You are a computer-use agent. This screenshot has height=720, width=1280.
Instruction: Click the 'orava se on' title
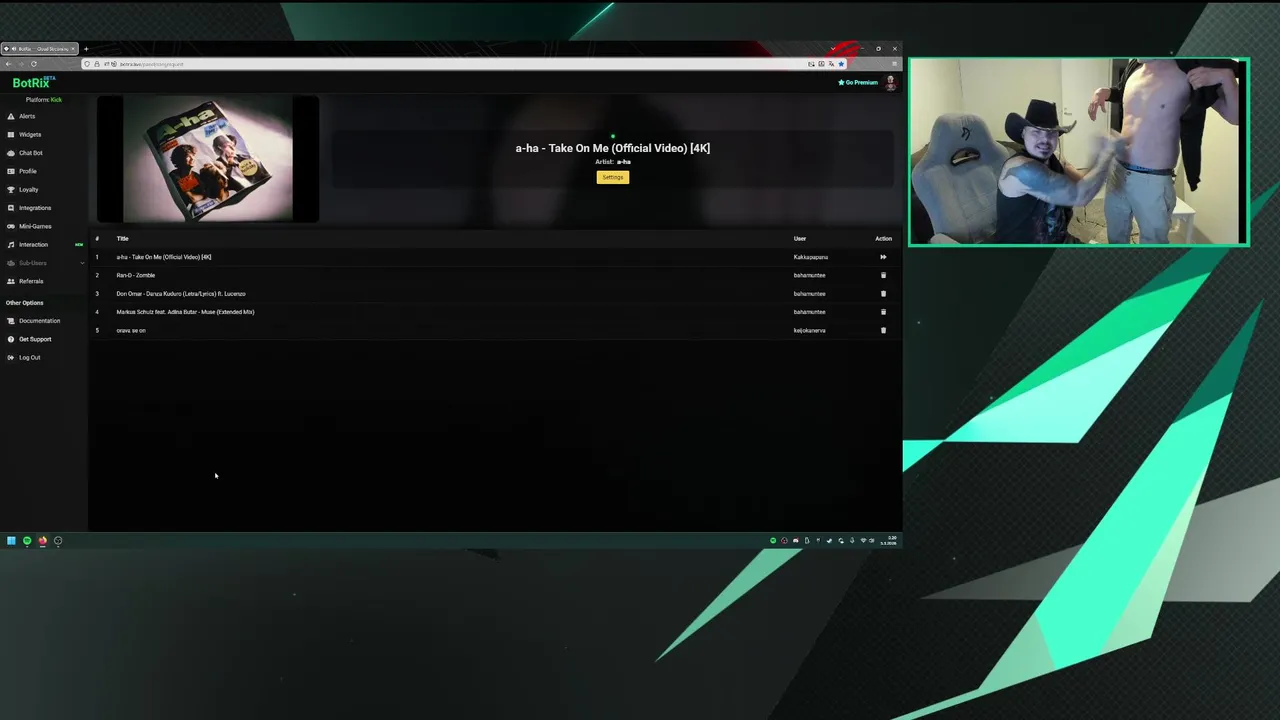pyautogui.click(x=131, y=330)
